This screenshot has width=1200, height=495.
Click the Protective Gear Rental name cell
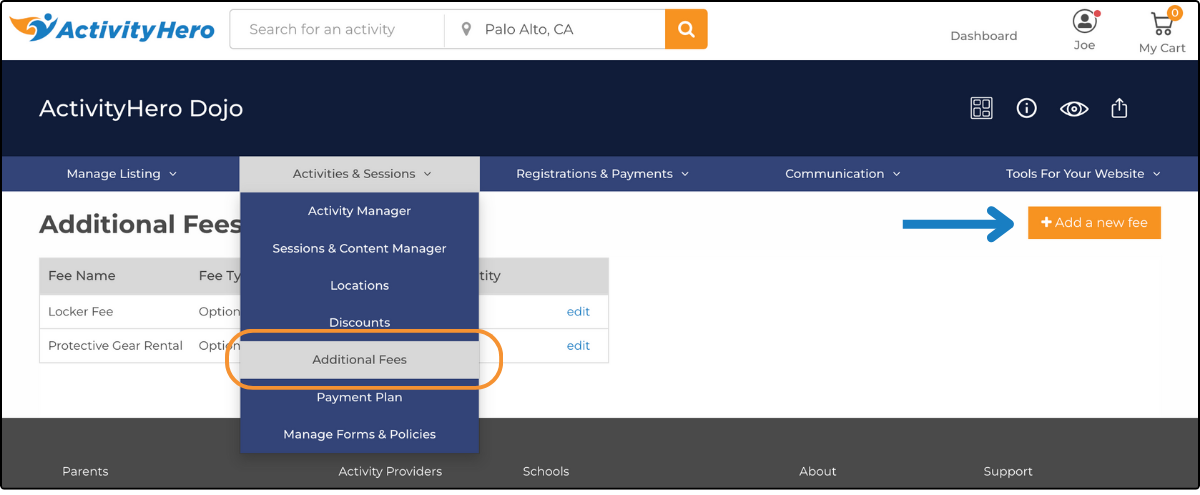tap(116, 345)
